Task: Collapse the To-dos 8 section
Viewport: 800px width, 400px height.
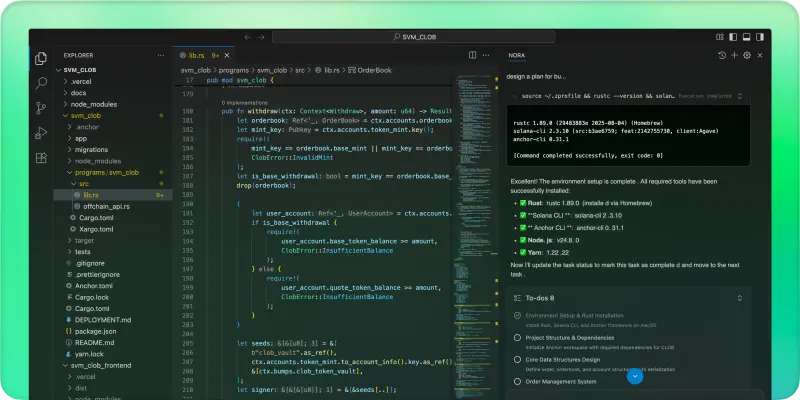Action: tap(739, 297)
